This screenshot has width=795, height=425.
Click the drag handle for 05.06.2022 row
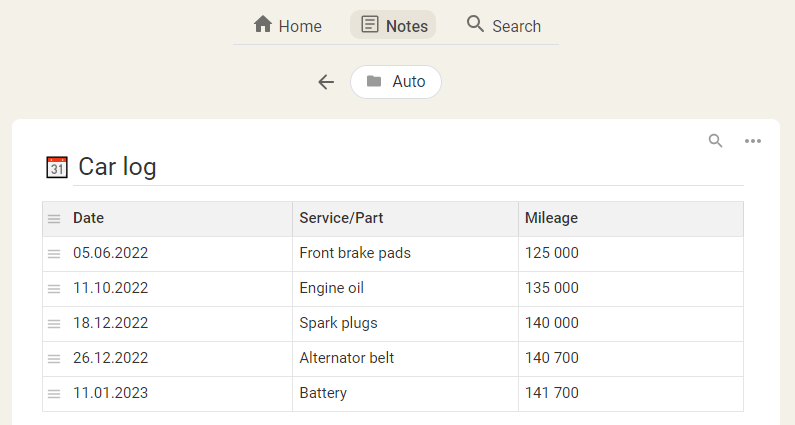tap(54, 254)
